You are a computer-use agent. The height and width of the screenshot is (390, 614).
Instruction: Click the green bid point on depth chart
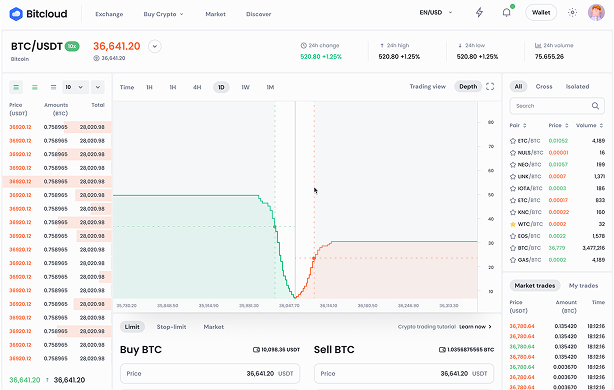pos(274,226)
